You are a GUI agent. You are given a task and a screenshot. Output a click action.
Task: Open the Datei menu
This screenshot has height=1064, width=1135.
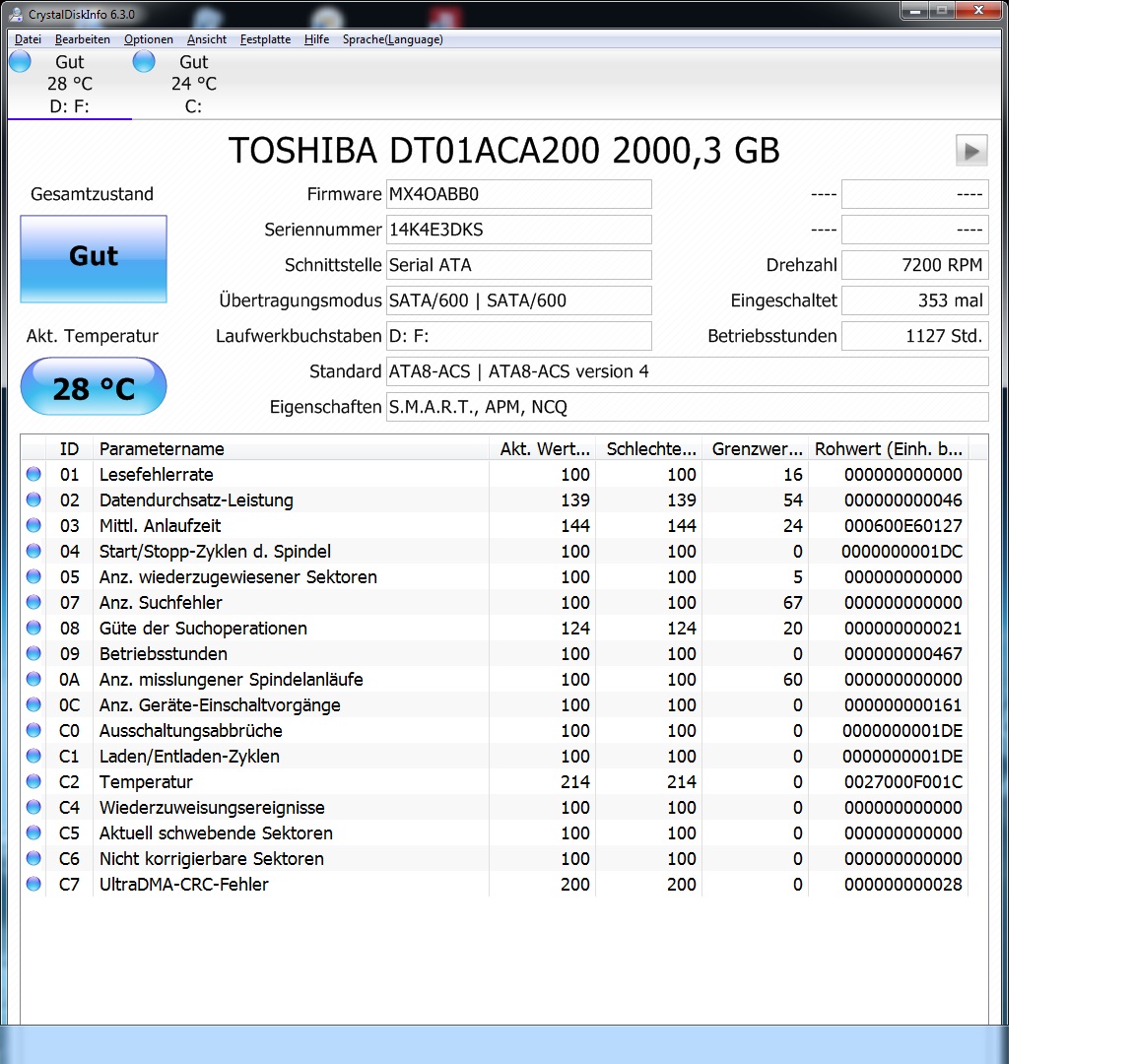pos(28,39)
